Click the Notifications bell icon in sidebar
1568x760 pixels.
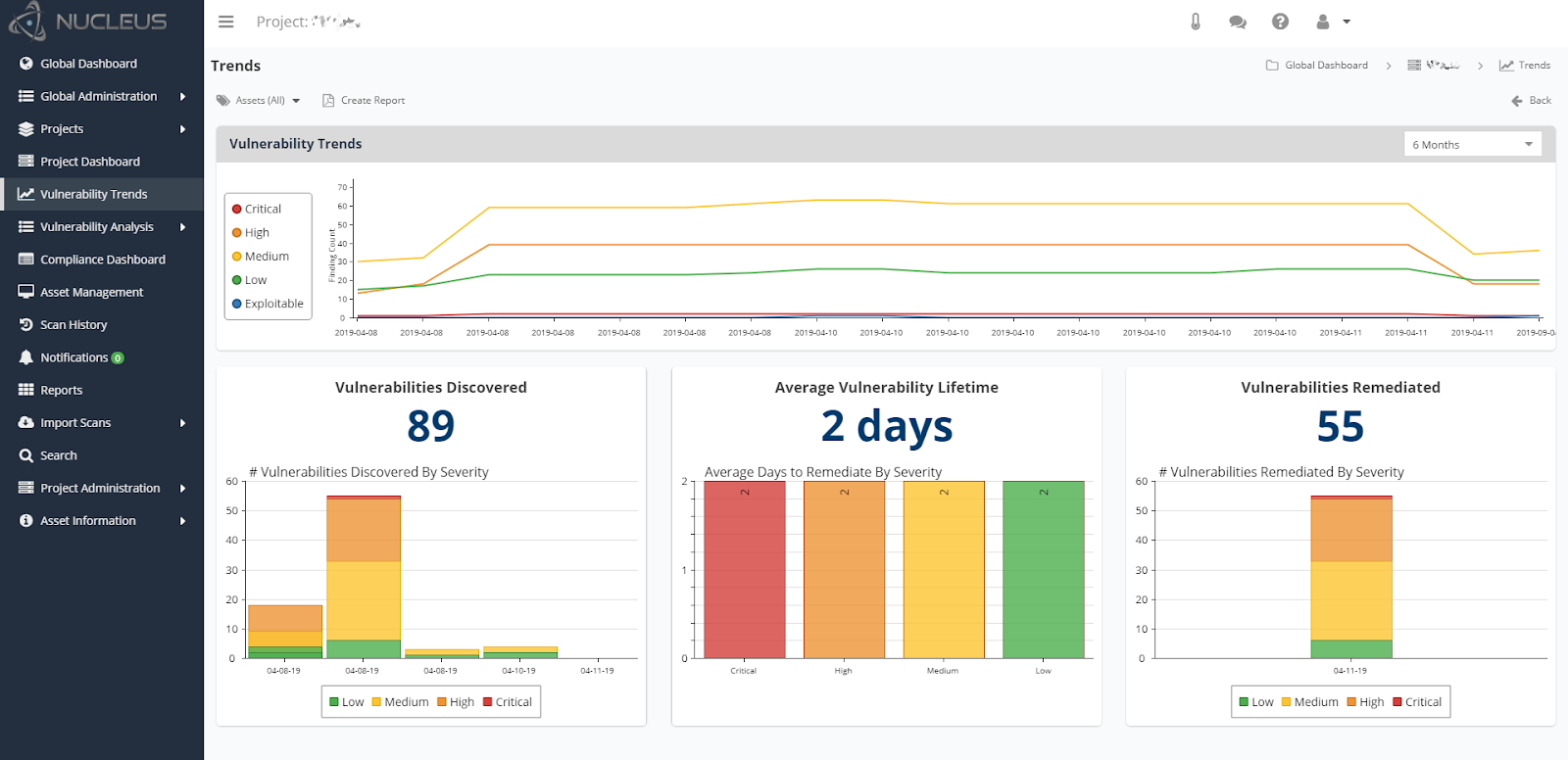coord(26,357)
